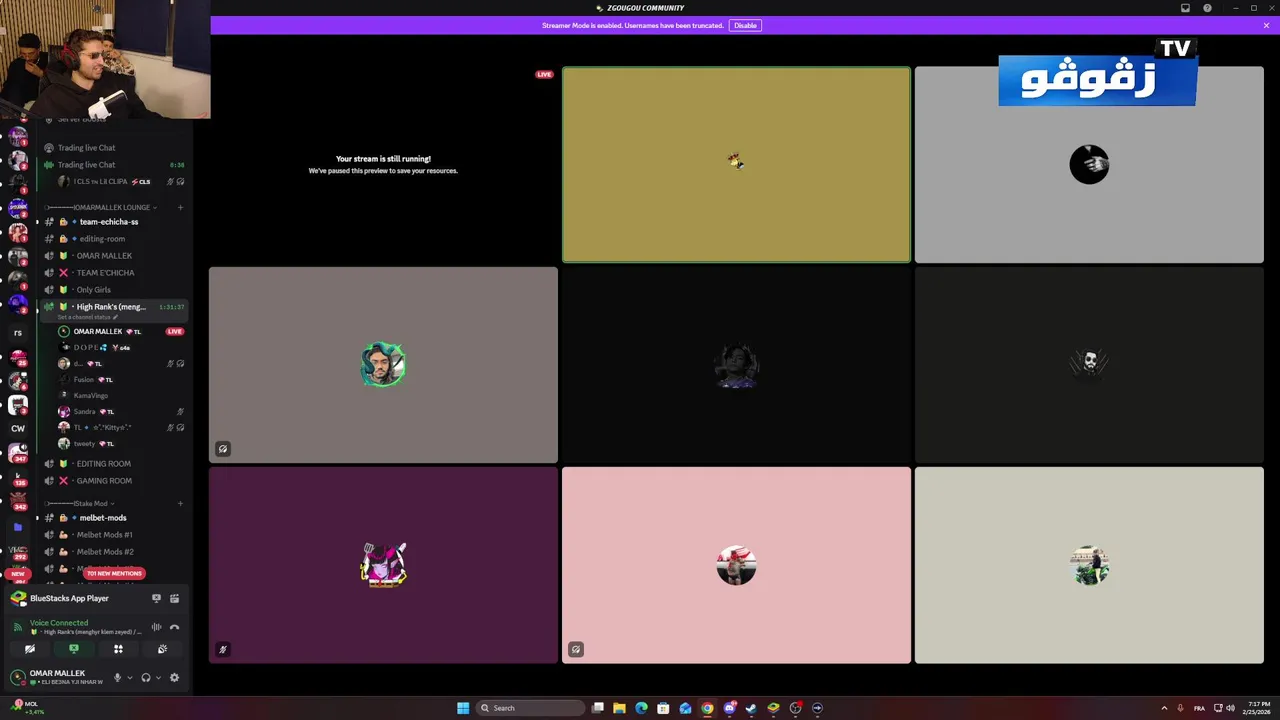Open Discord help icon in title bar
1280x720 pixels.
tap(1207, 8)
